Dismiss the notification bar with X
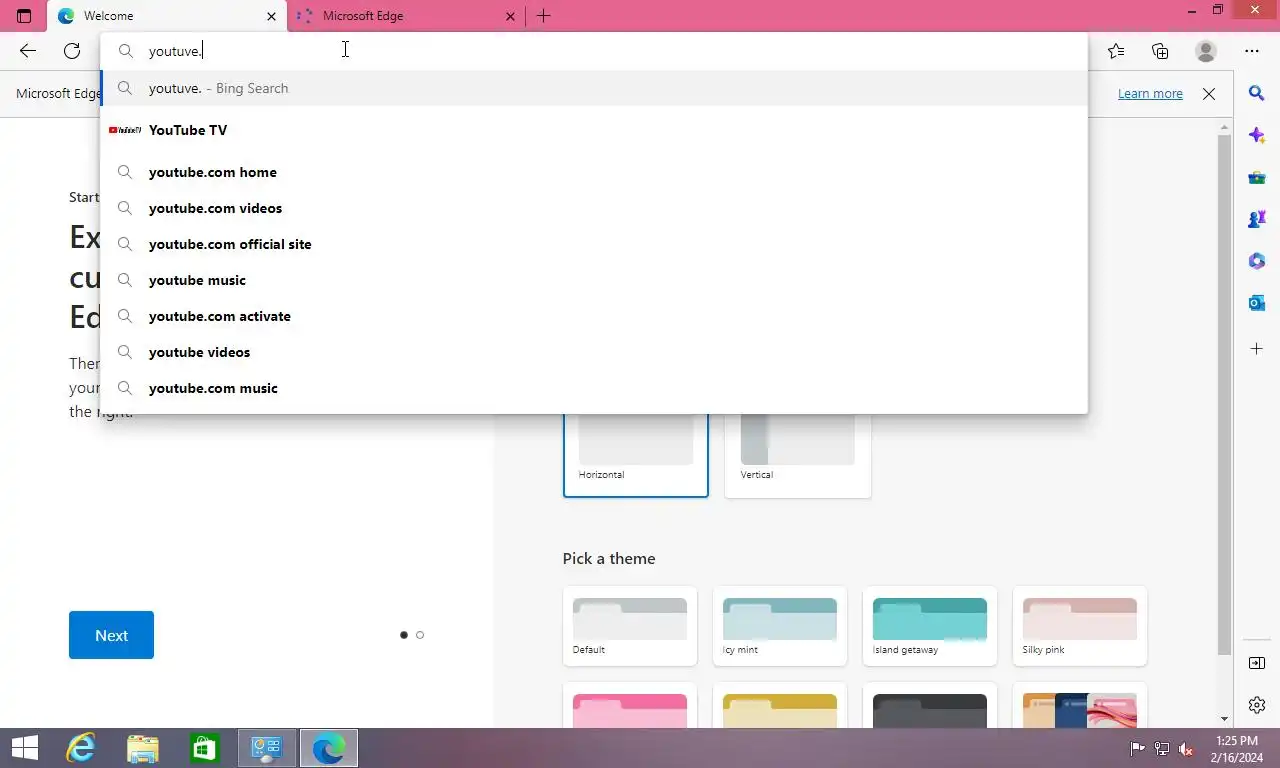Image resolution: width=1280 pixels, height=768 pixels. 1209,94
